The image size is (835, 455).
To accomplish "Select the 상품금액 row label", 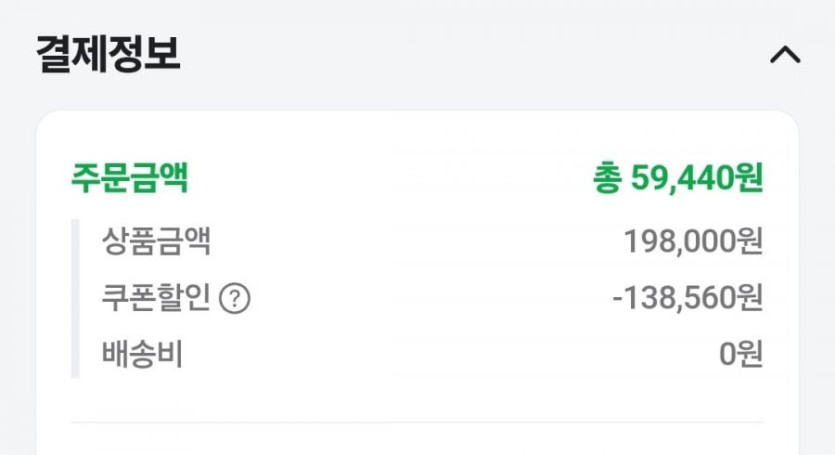I will tap(156, 241).
